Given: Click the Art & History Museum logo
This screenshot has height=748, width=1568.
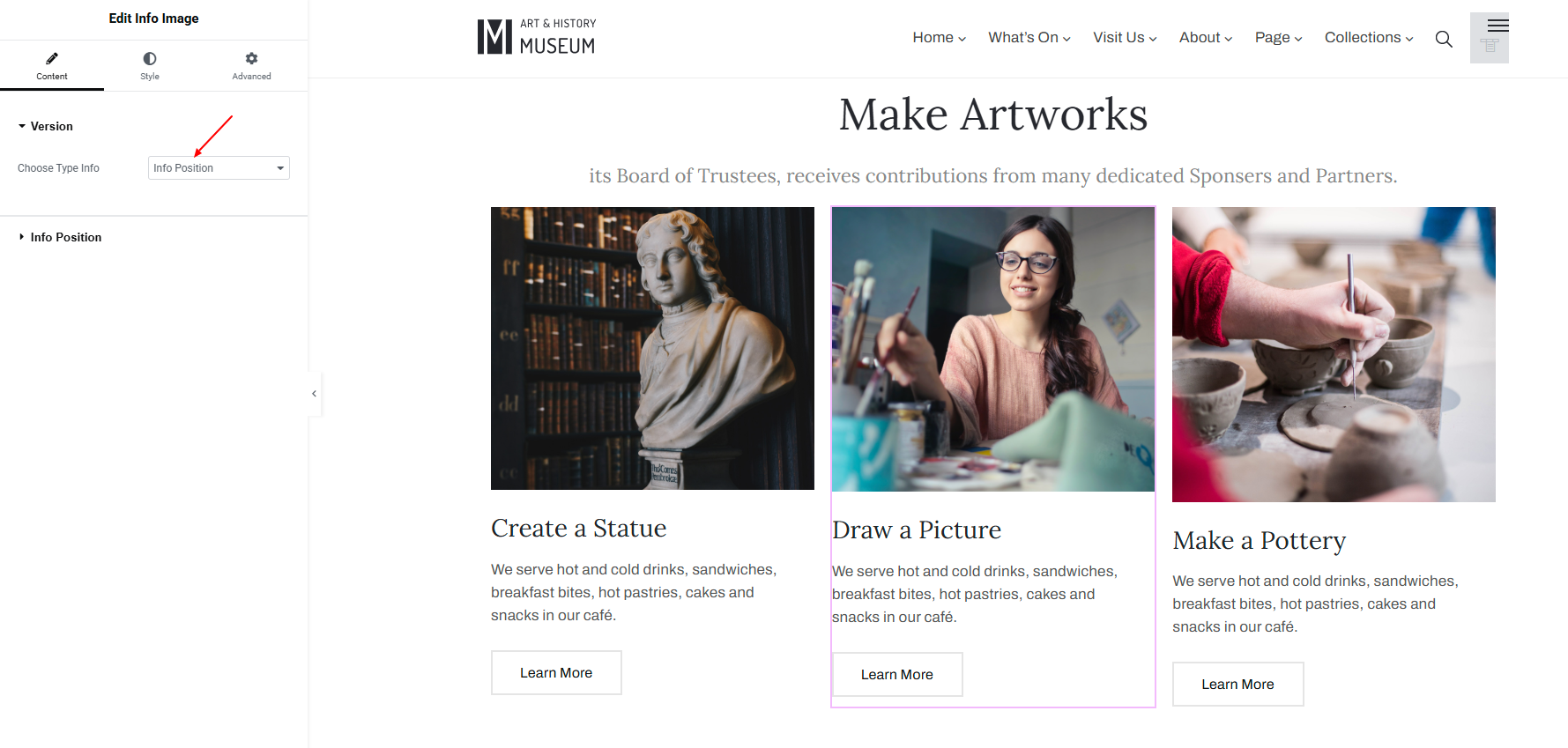Looking at the screenshot, I should (x=537, y=37).
